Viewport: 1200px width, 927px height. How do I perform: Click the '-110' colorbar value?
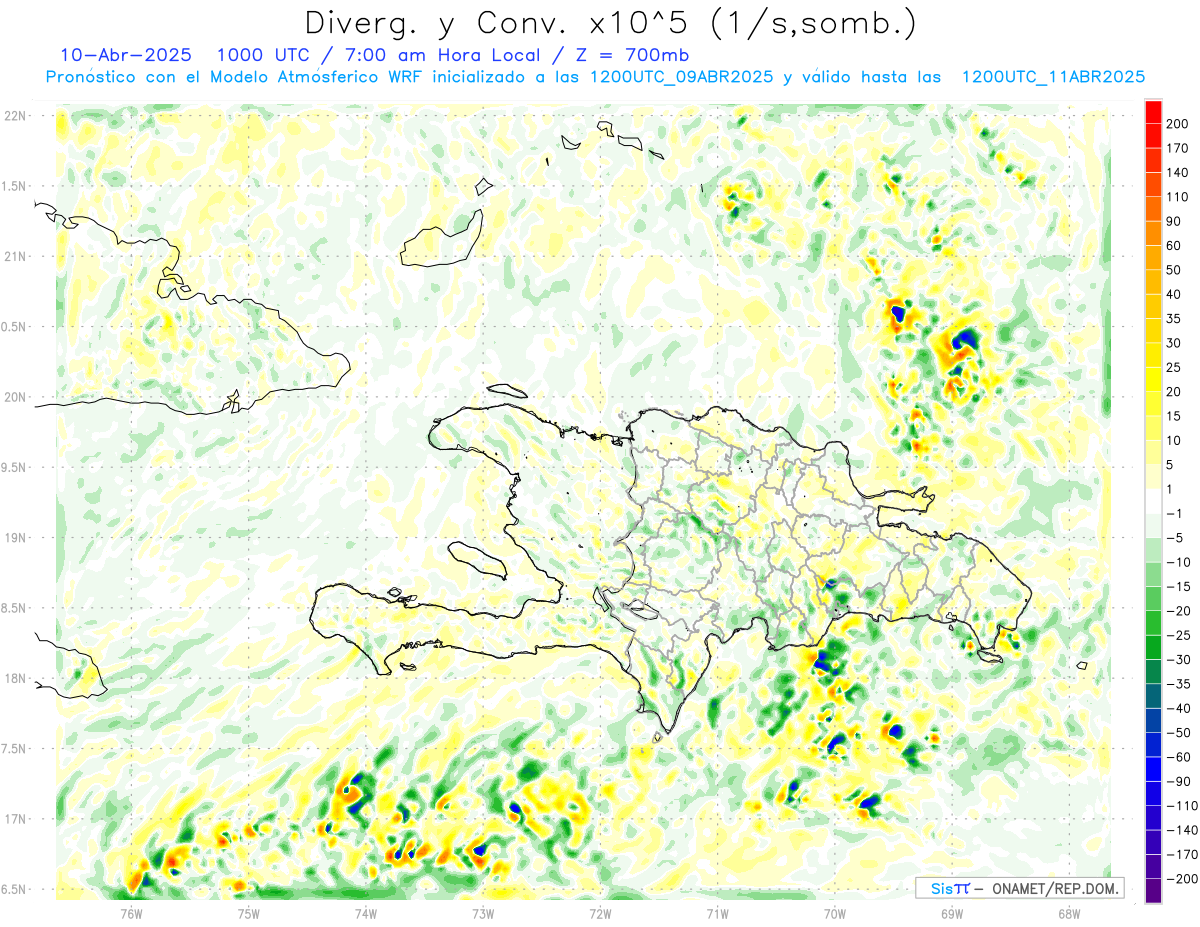(1181, 806)
